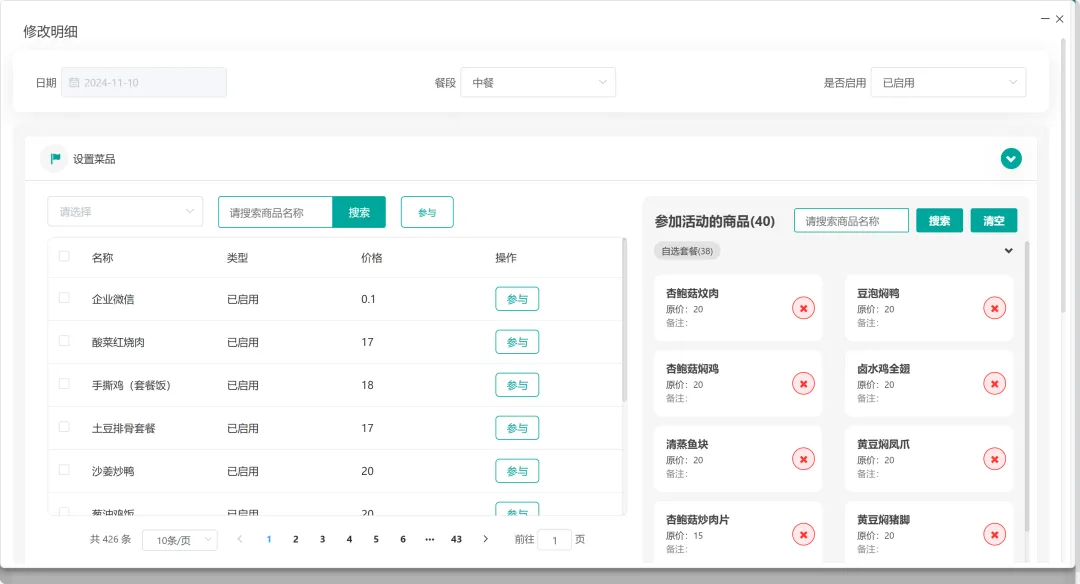Select the 土豆排骨套餐 row checkbox
1080x584 pixels.
pos(64,427)
